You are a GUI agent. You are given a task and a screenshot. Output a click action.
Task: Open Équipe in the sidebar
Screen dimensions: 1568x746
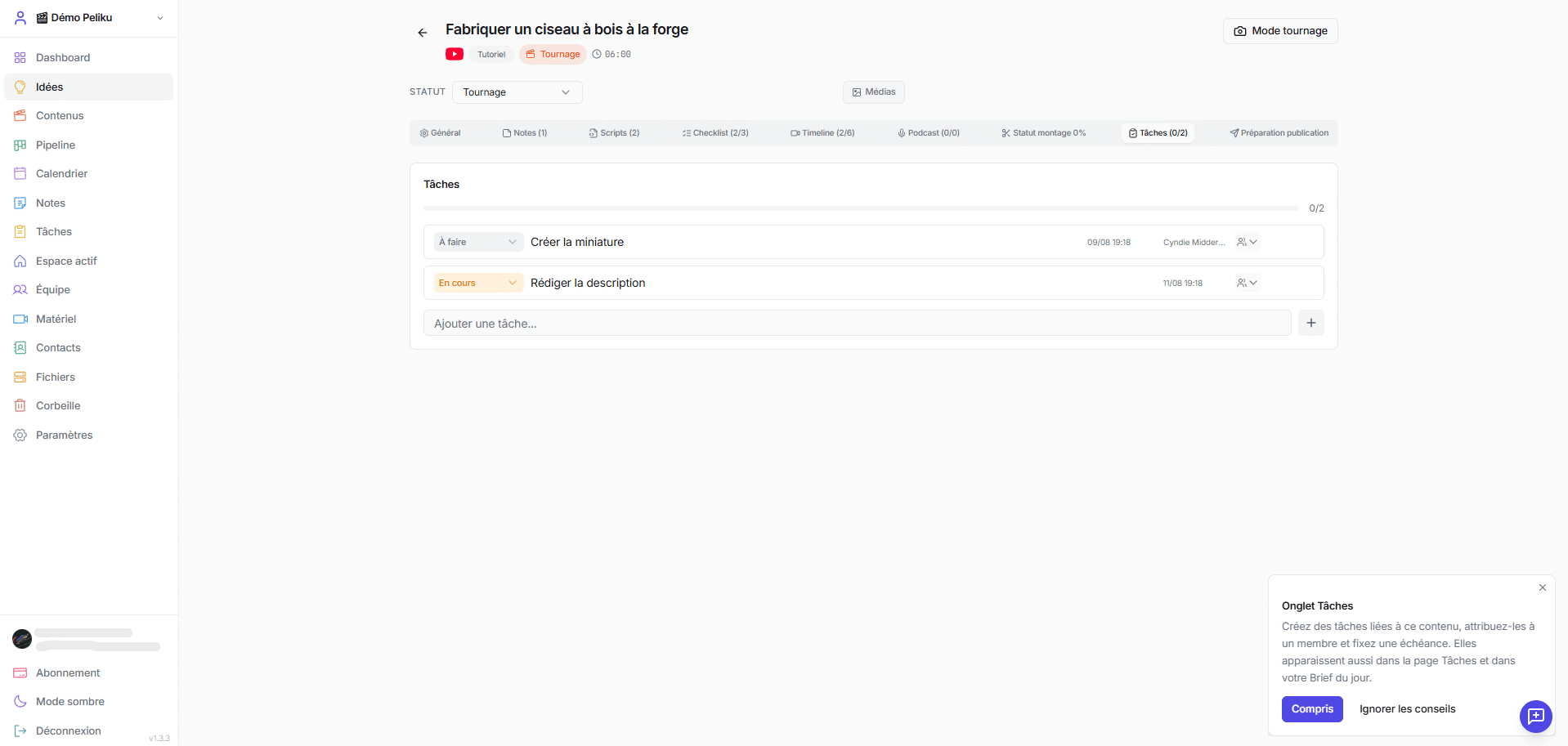click(x=89, y=290)
